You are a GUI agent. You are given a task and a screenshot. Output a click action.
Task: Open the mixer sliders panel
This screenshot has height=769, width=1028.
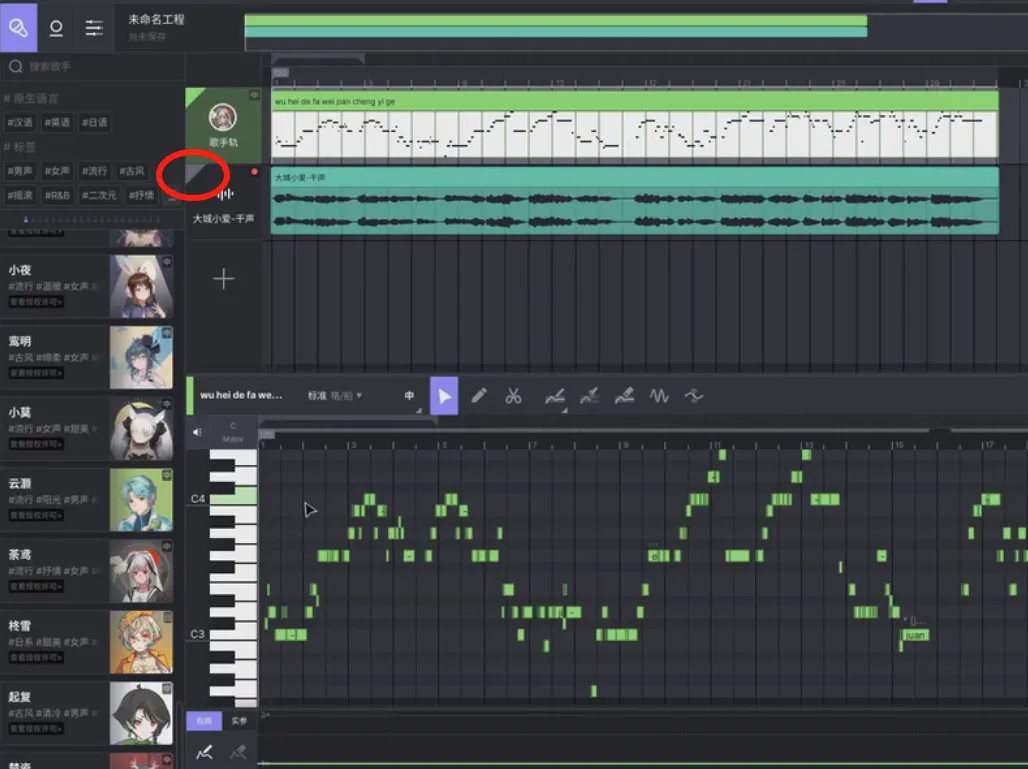click(94, 28)
